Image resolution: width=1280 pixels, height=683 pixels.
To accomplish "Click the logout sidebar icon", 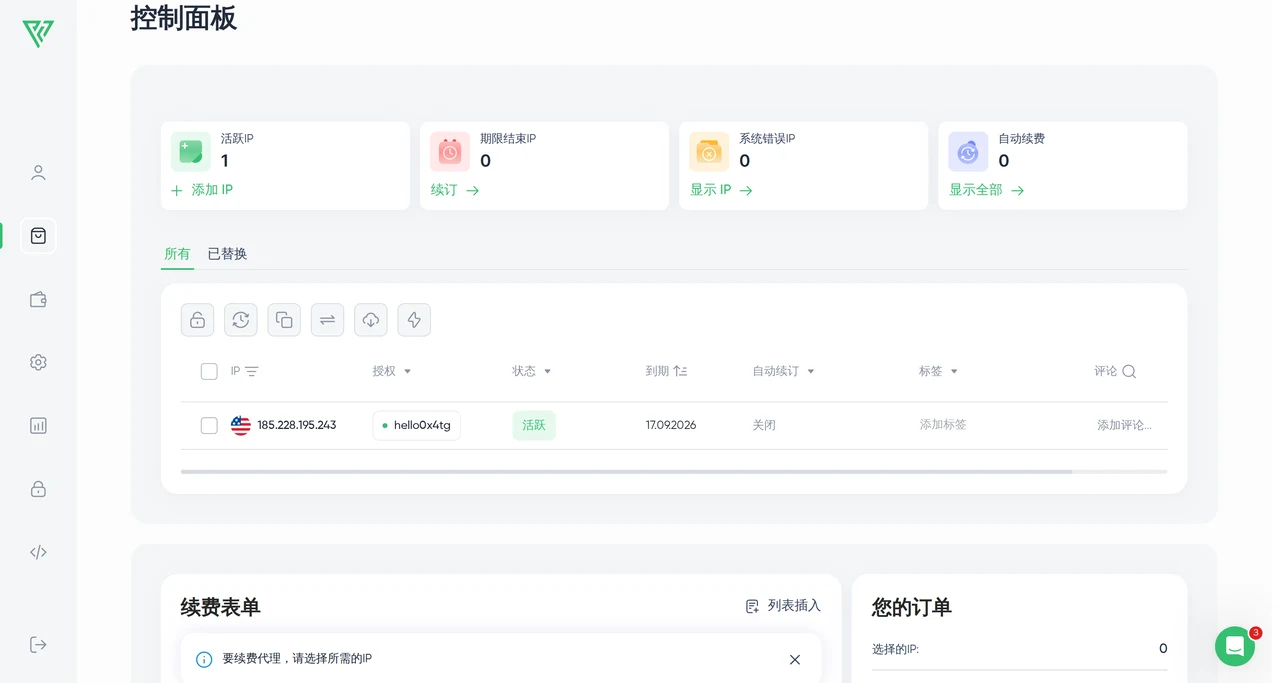I will click(38, 644).
